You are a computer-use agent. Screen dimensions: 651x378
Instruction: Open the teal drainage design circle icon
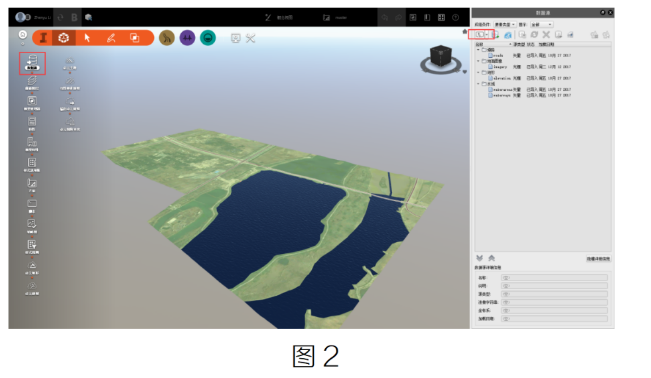(208, 38)
